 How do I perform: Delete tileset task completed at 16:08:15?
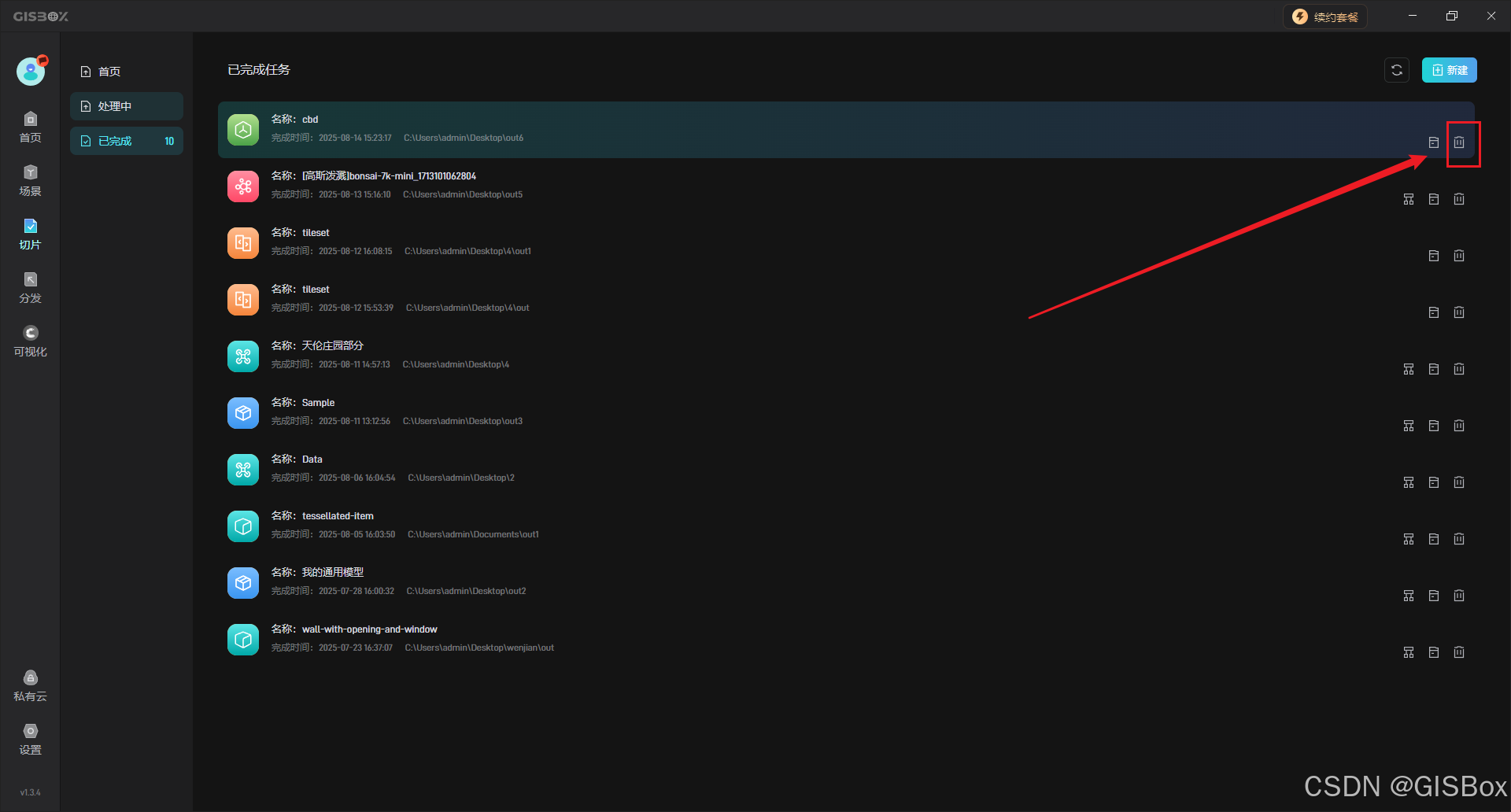1459,256
